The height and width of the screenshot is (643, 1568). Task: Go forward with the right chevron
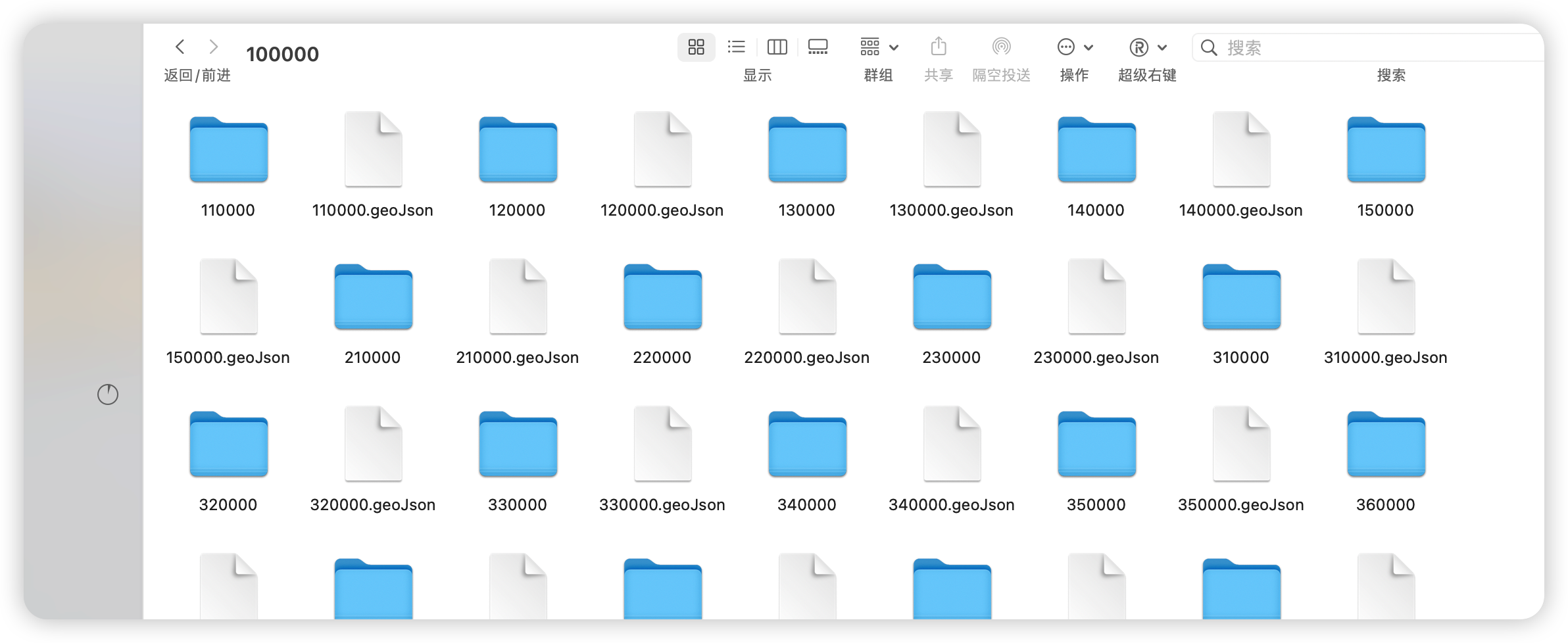coord(213,47)
